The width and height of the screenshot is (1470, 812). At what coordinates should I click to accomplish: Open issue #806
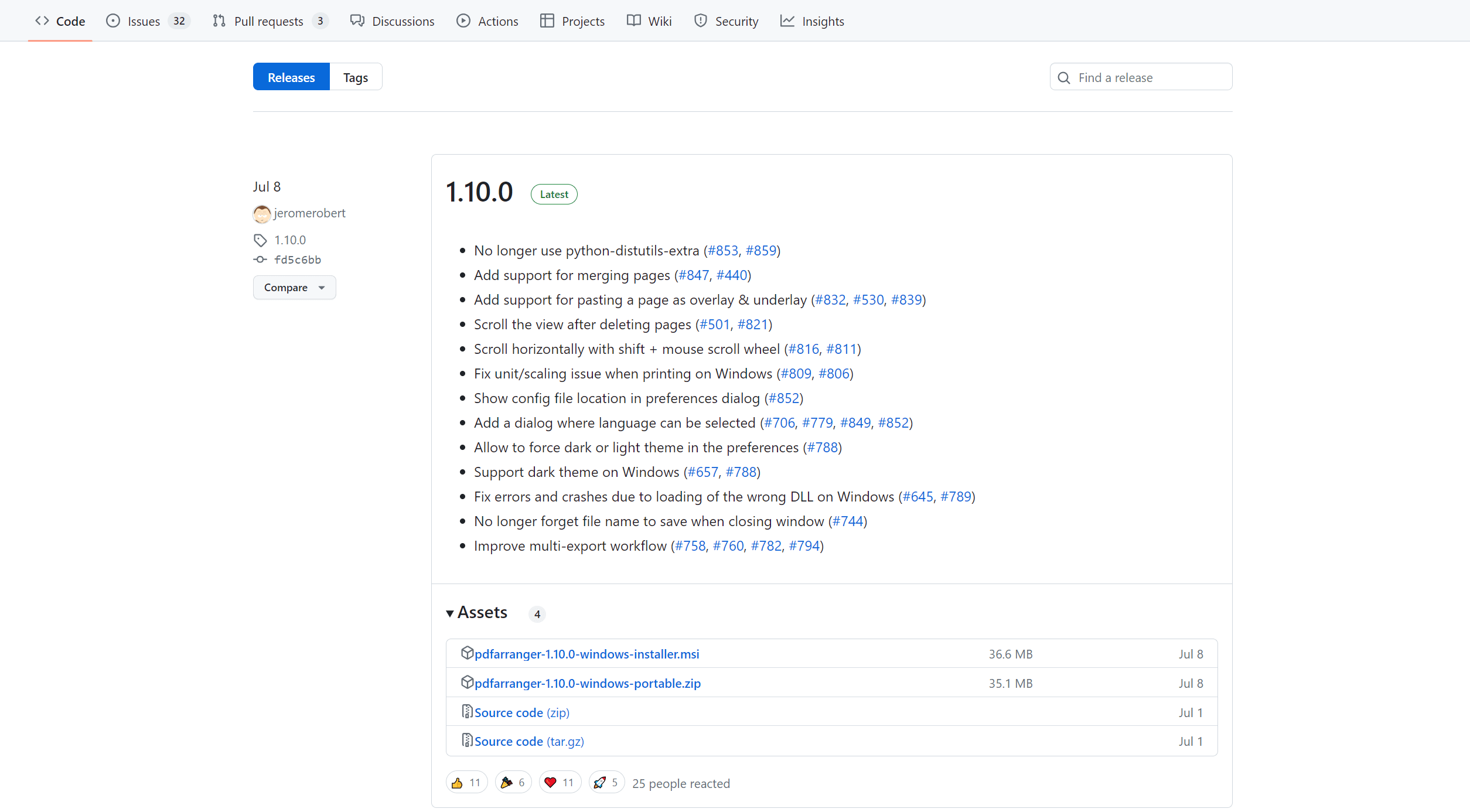pos(834,374)
